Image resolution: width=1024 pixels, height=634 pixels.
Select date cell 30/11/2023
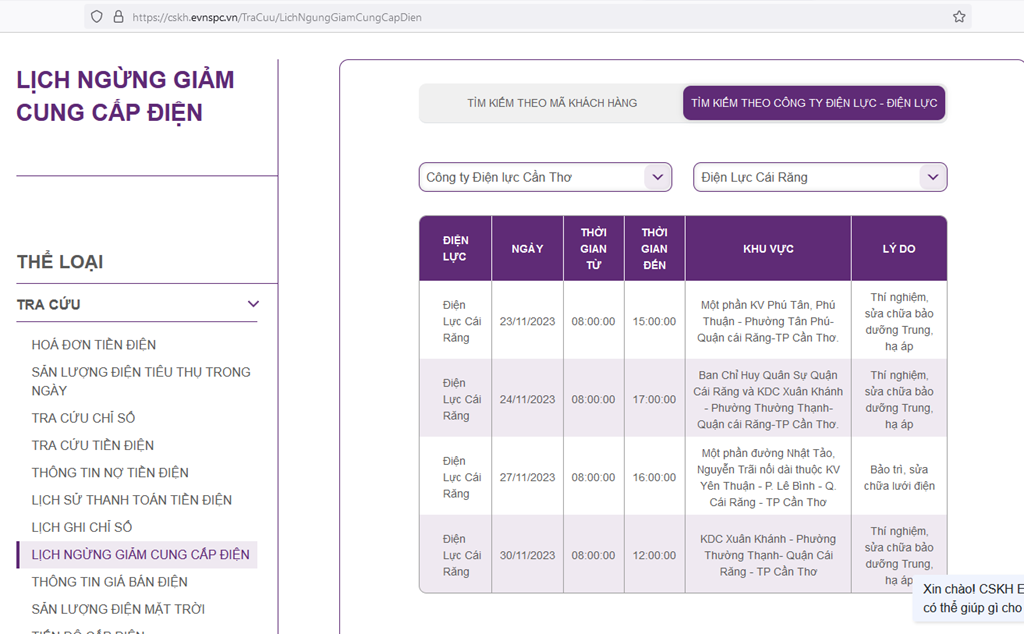tap(528, 556)
